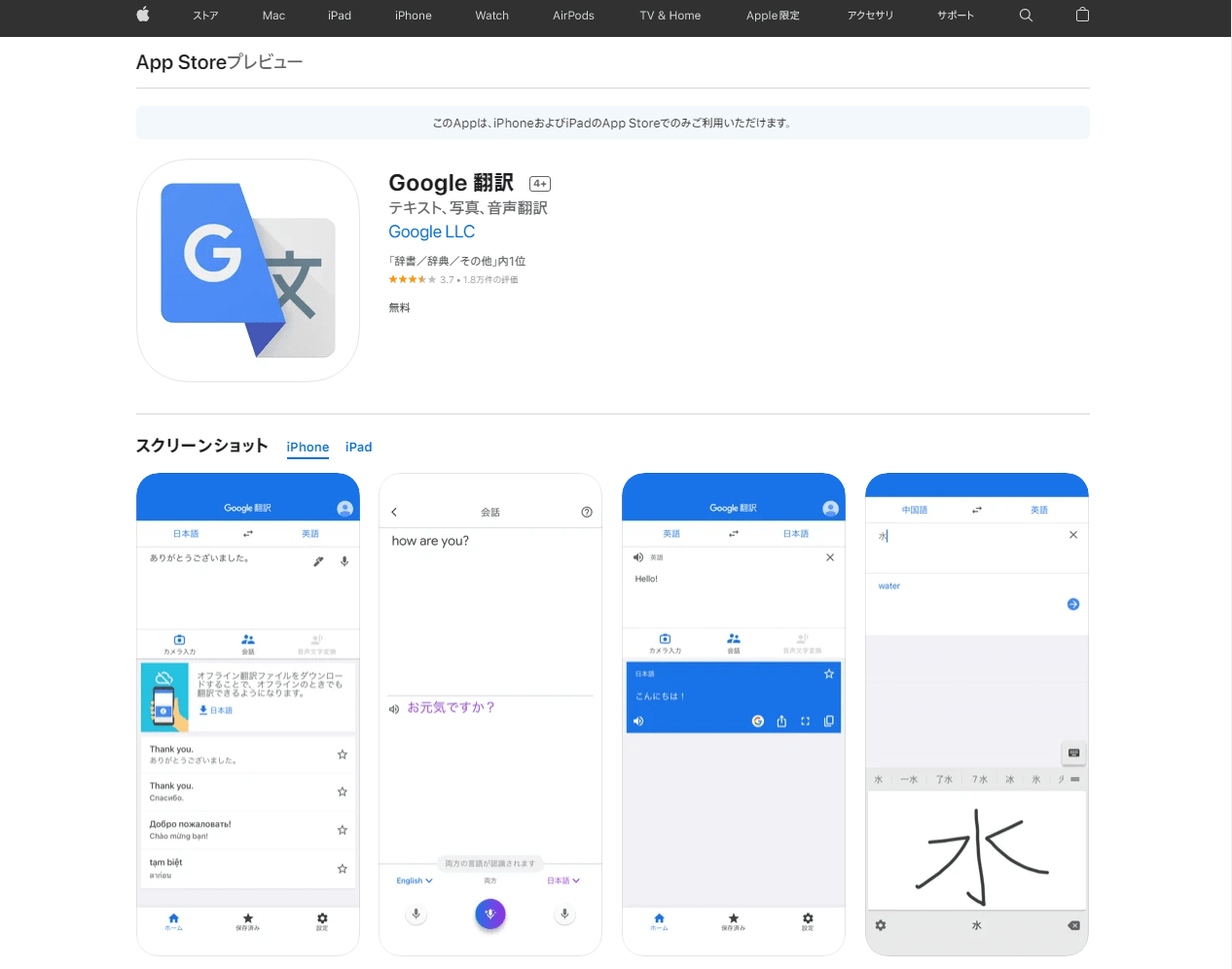The width and height of the screenshot is (1232, 969).
Task: Click the back chevron in the 会話 screenshot
Action: point(394,512)
